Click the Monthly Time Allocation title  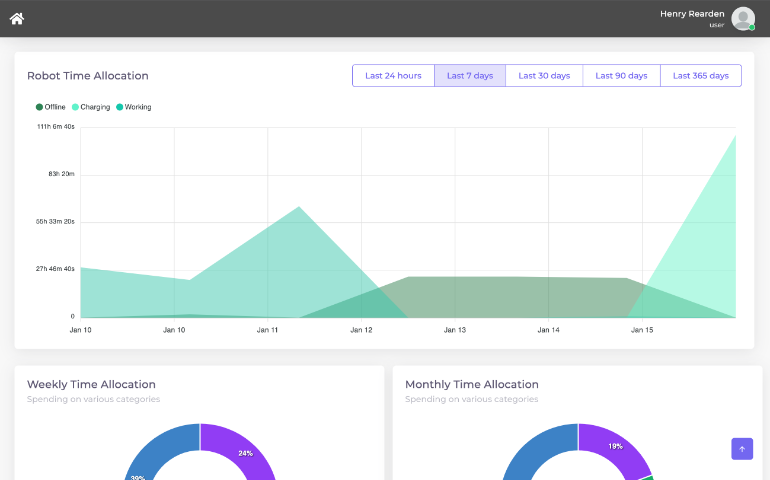coord(472,384)
